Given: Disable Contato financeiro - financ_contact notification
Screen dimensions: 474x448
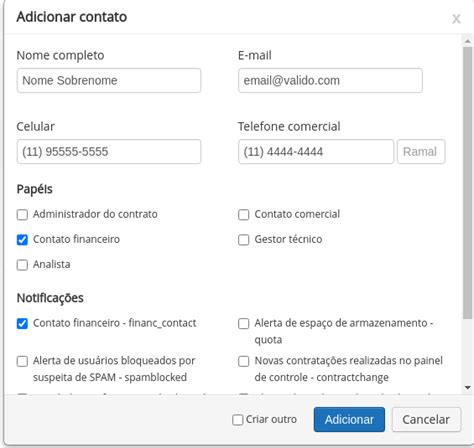Looking at the screenshot, I should point(22,323).
